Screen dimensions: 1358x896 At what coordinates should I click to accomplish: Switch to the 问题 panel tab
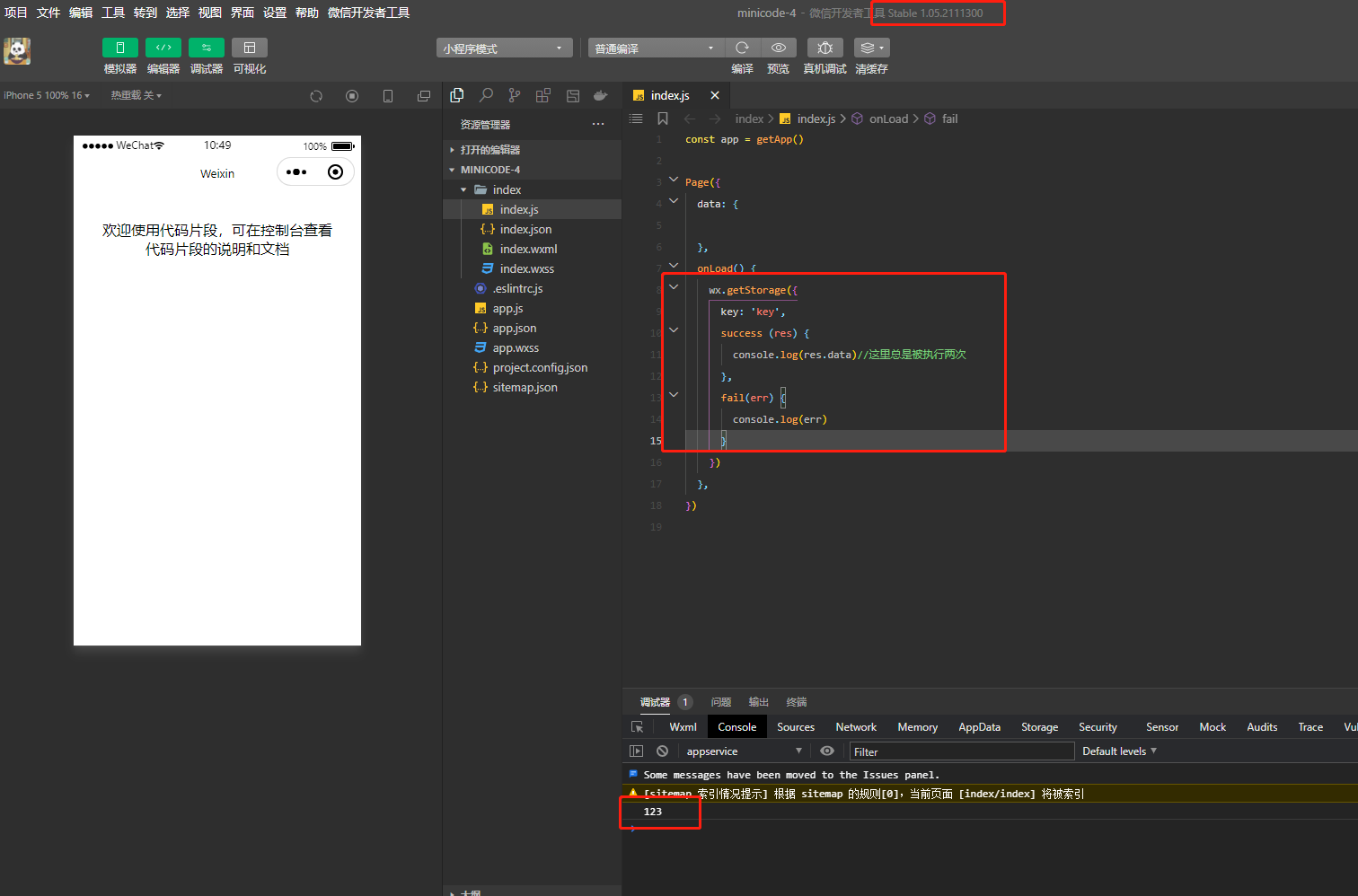pyautogui.click(x=721, y=702)
